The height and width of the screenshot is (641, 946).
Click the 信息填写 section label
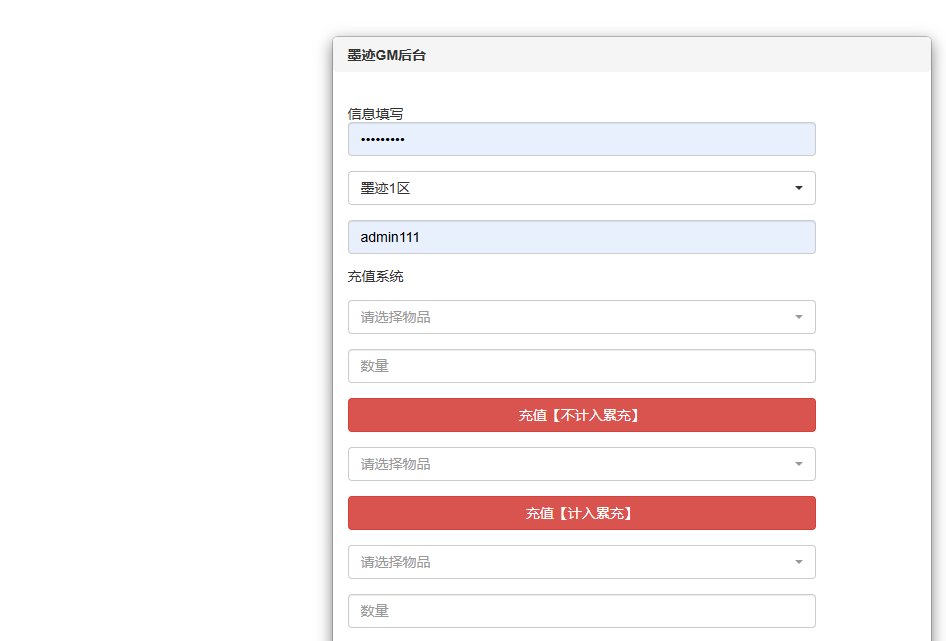click(x=375, y=114)
